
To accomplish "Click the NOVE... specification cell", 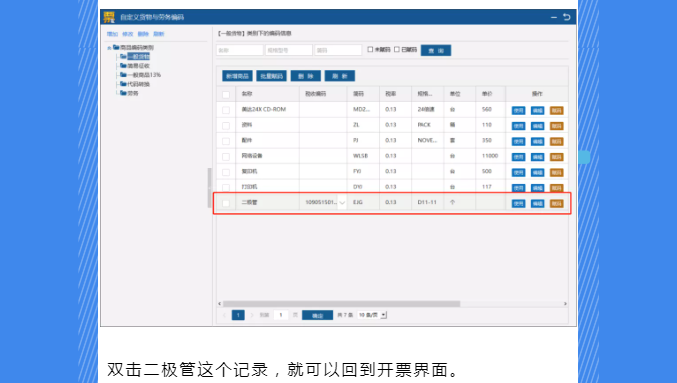I will point(427,140).
